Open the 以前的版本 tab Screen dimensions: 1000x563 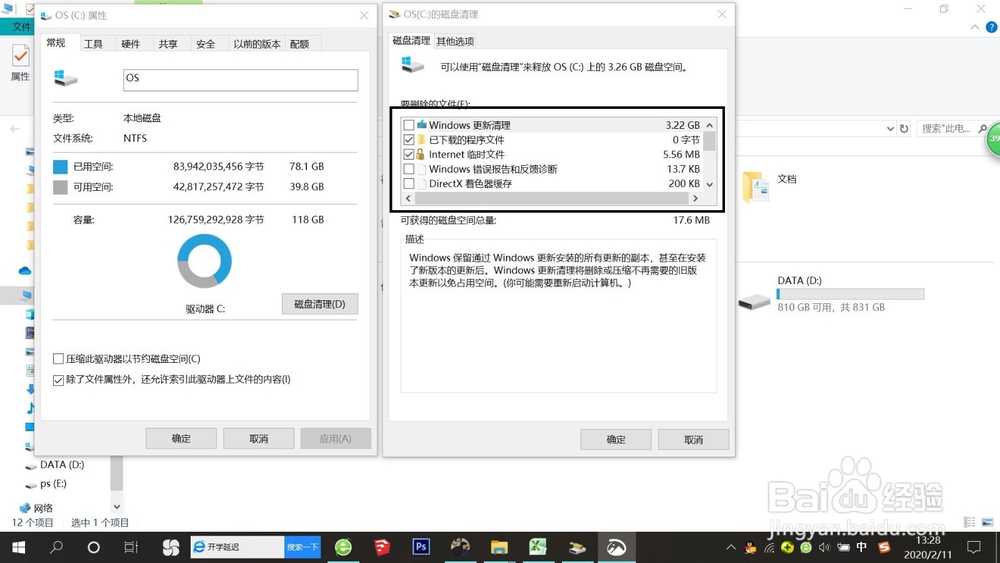pyautogui.click(x=256, y=44)
